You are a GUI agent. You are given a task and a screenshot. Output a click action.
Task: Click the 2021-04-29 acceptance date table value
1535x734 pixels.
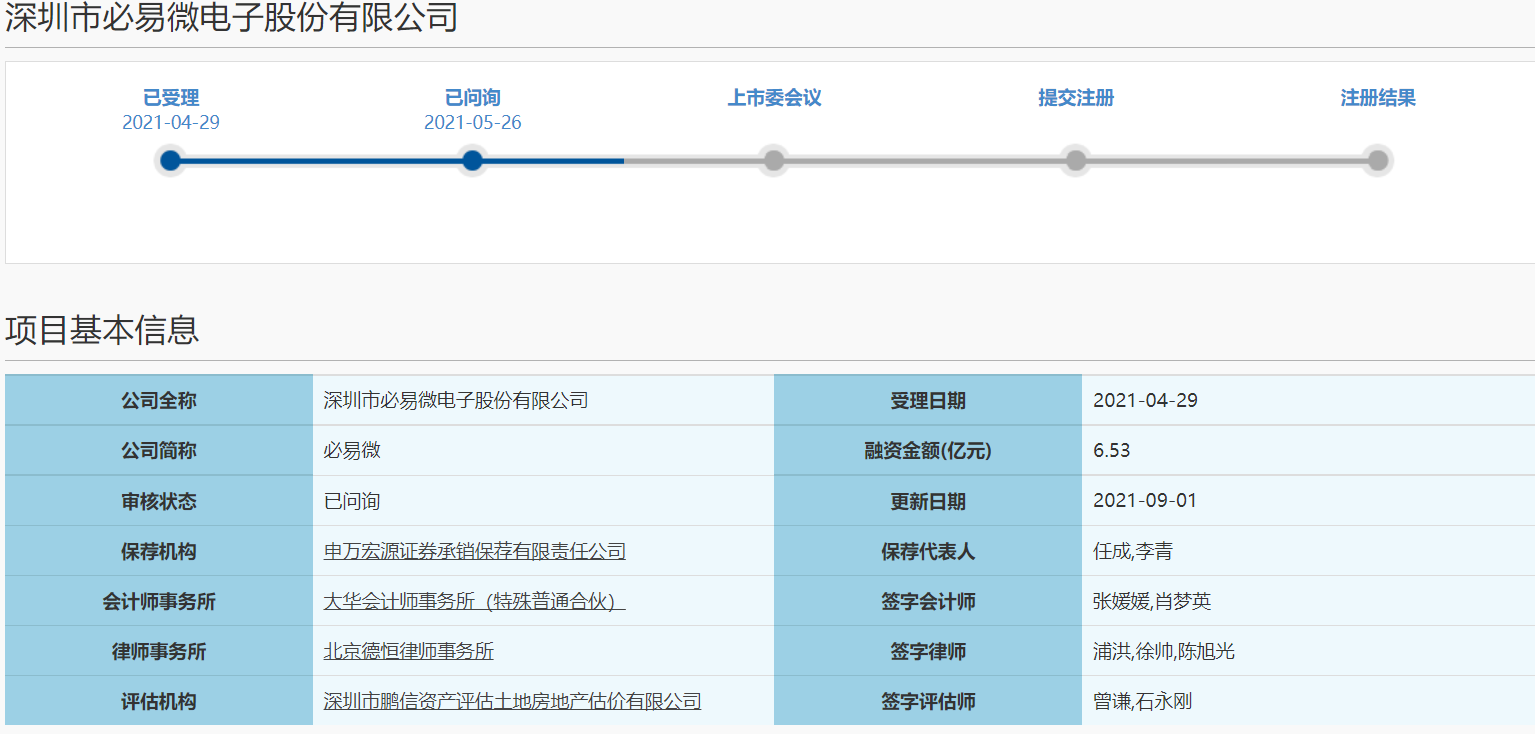(1145, 400)
